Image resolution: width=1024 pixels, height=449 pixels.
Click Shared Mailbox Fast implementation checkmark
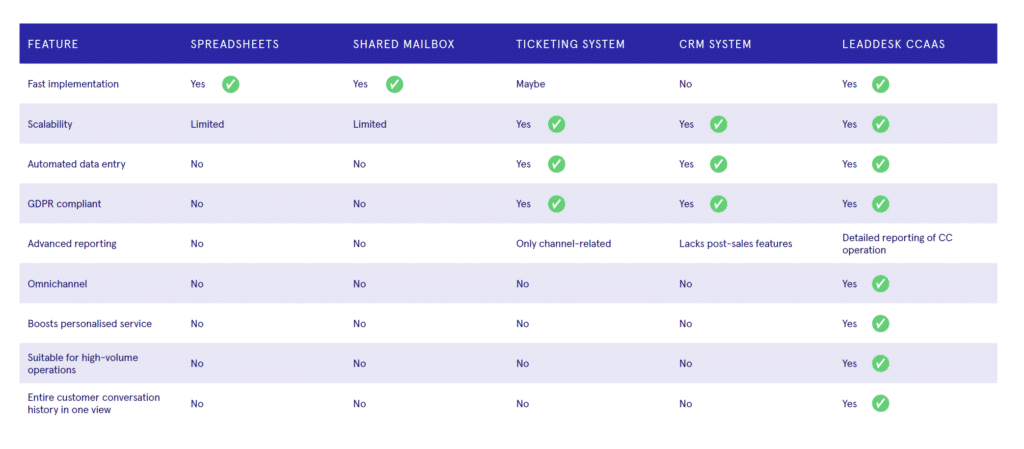[394, 84]
